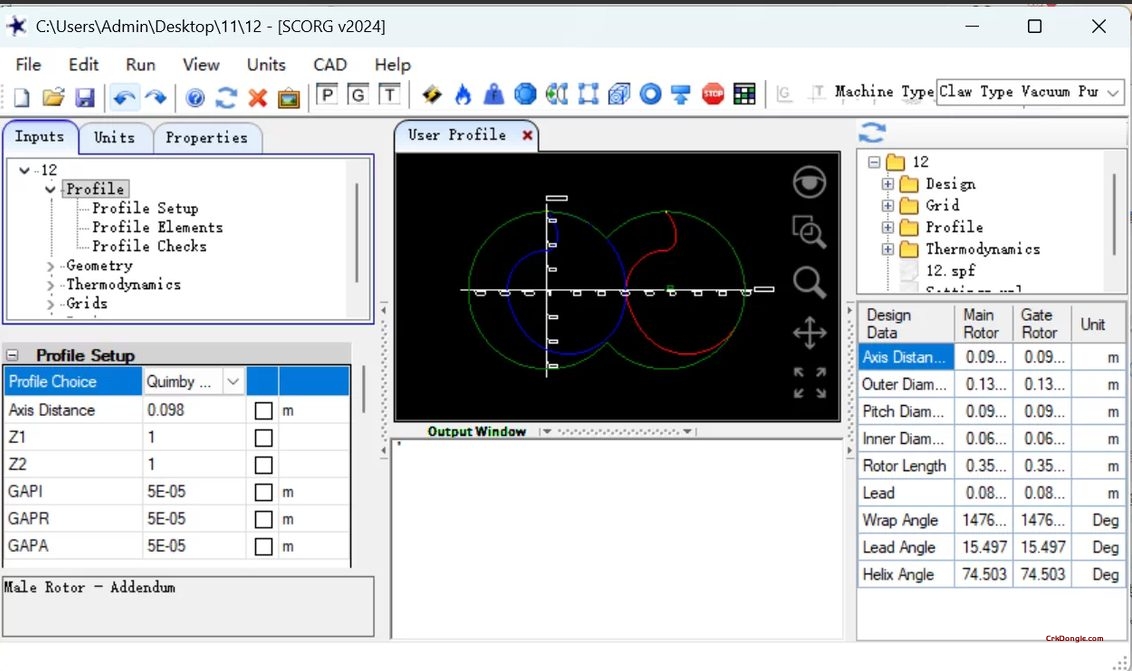Click the G toolbar button
Image resolution: width=1132 pixels, height=671 pixels.
coord(358,95)
